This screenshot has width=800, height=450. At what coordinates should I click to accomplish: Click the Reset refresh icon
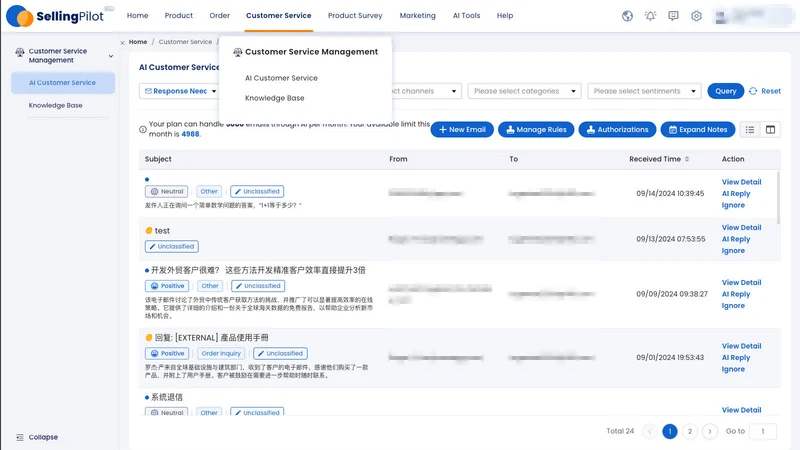tap(753, 91)
